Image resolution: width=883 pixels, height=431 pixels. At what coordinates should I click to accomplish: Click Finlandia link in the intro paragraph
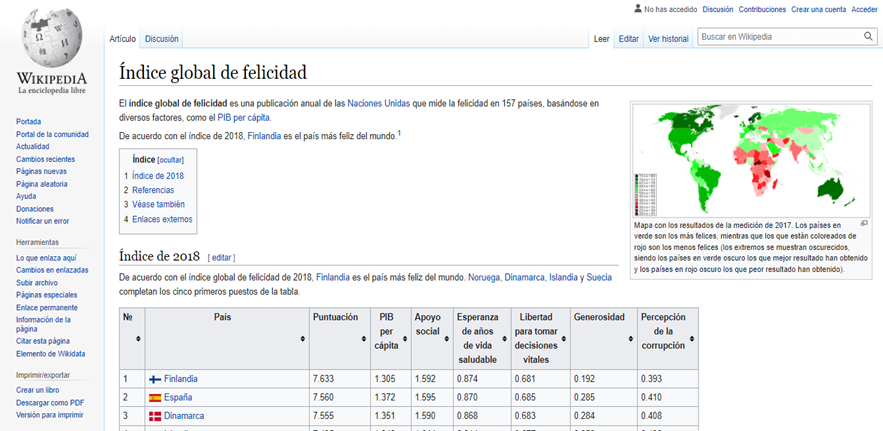[x=264, y=136]
